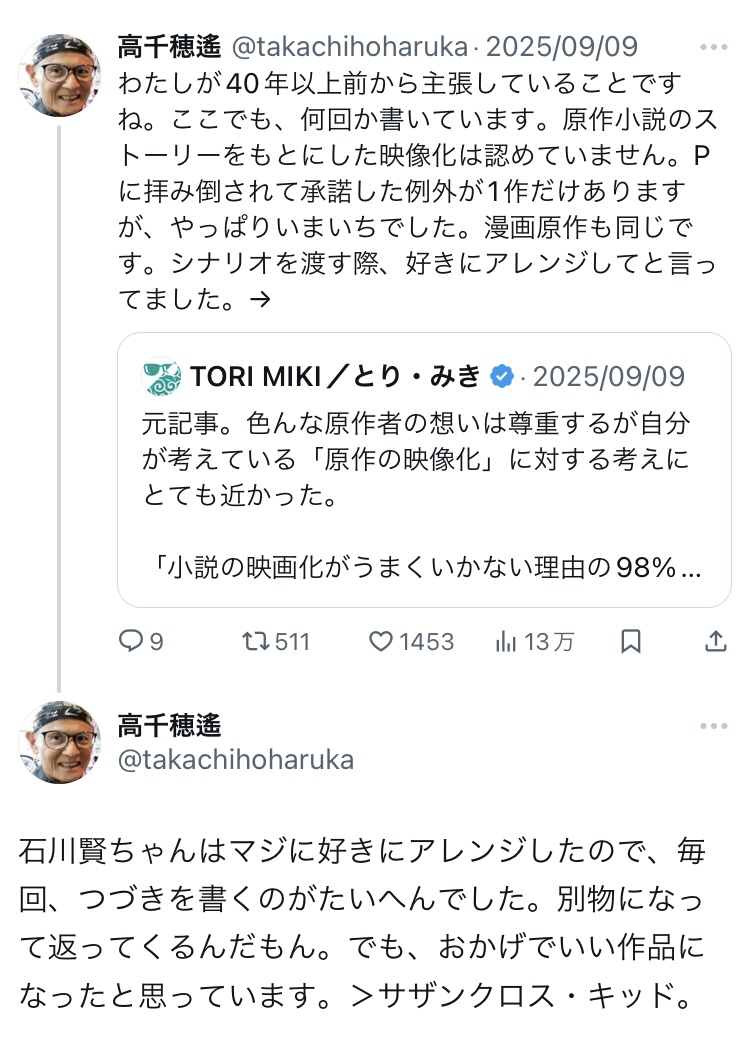Open the @takachihoharuka handle in top tweet
The image size is (750, 1039).
coord(349,47)
